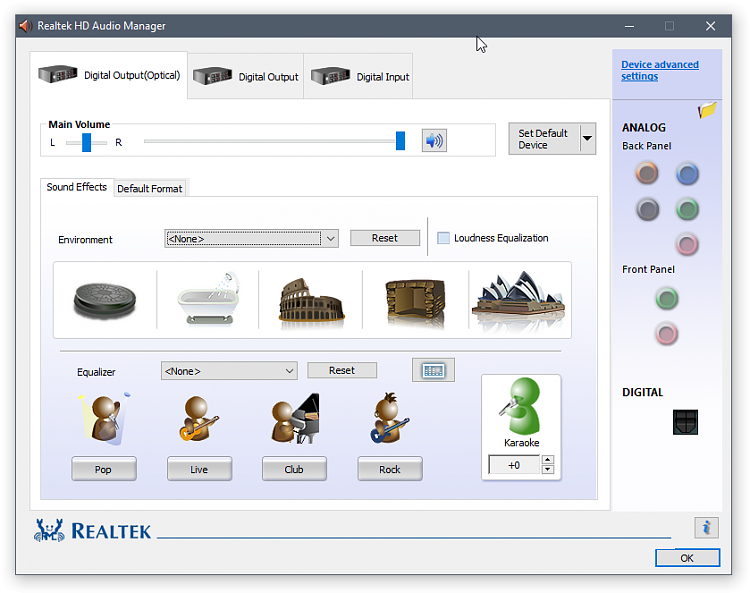Expand Set Default Device dropdown arrow
The height and width of the screenshot is (593, 750).
587,139
